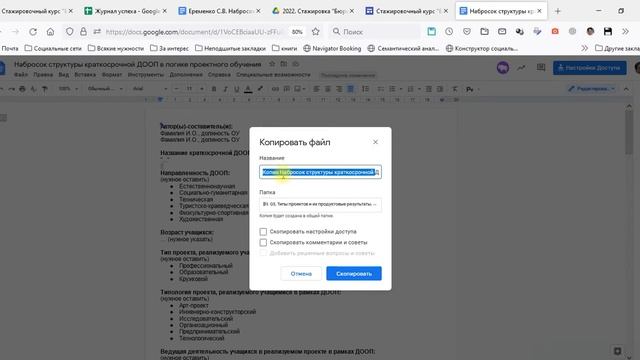Select left alignment in Docs toolbar
640x360 pixels.
(x=316, y=89)
